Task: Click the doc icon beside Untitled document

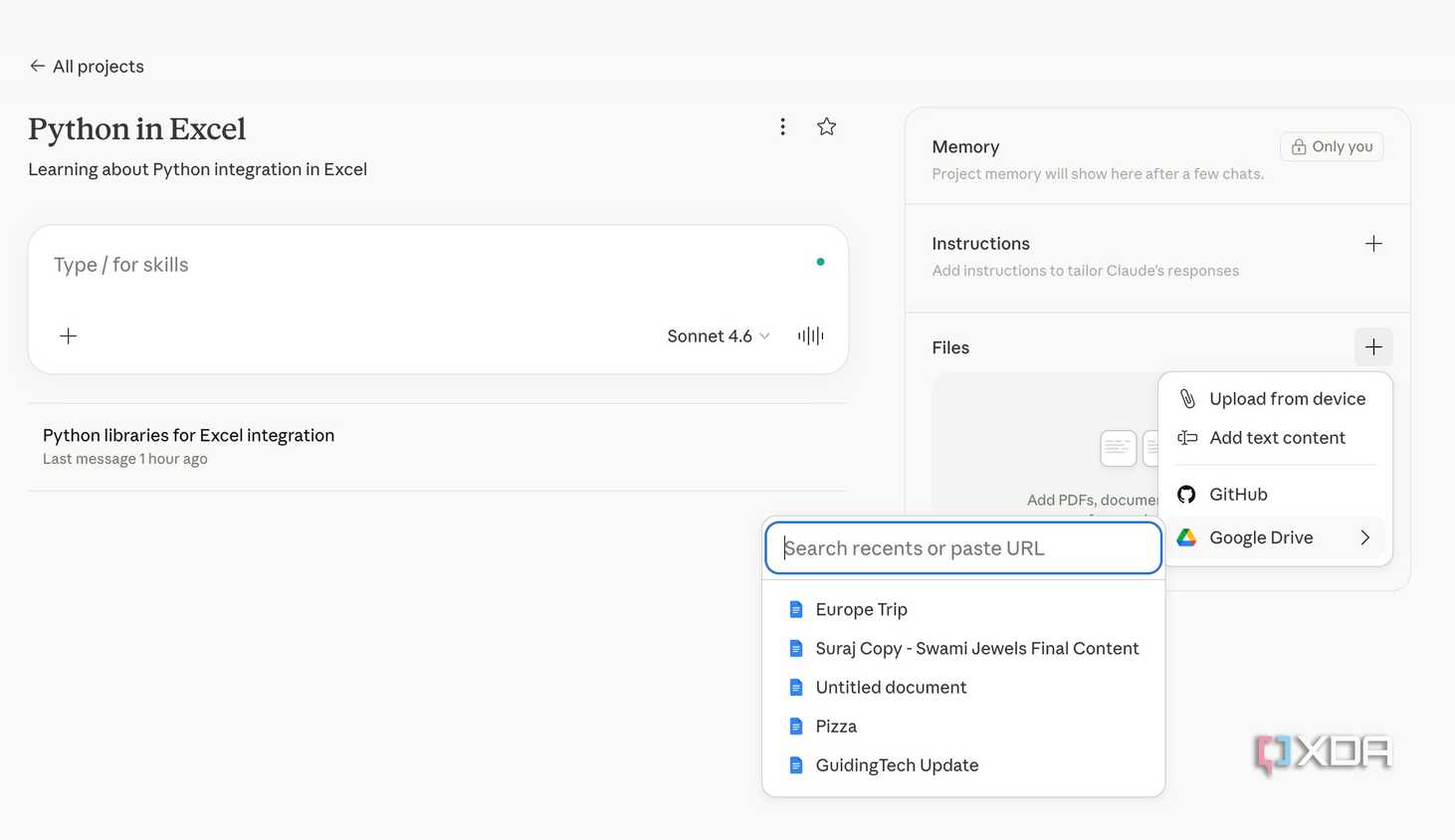Action: pos(796,687)
